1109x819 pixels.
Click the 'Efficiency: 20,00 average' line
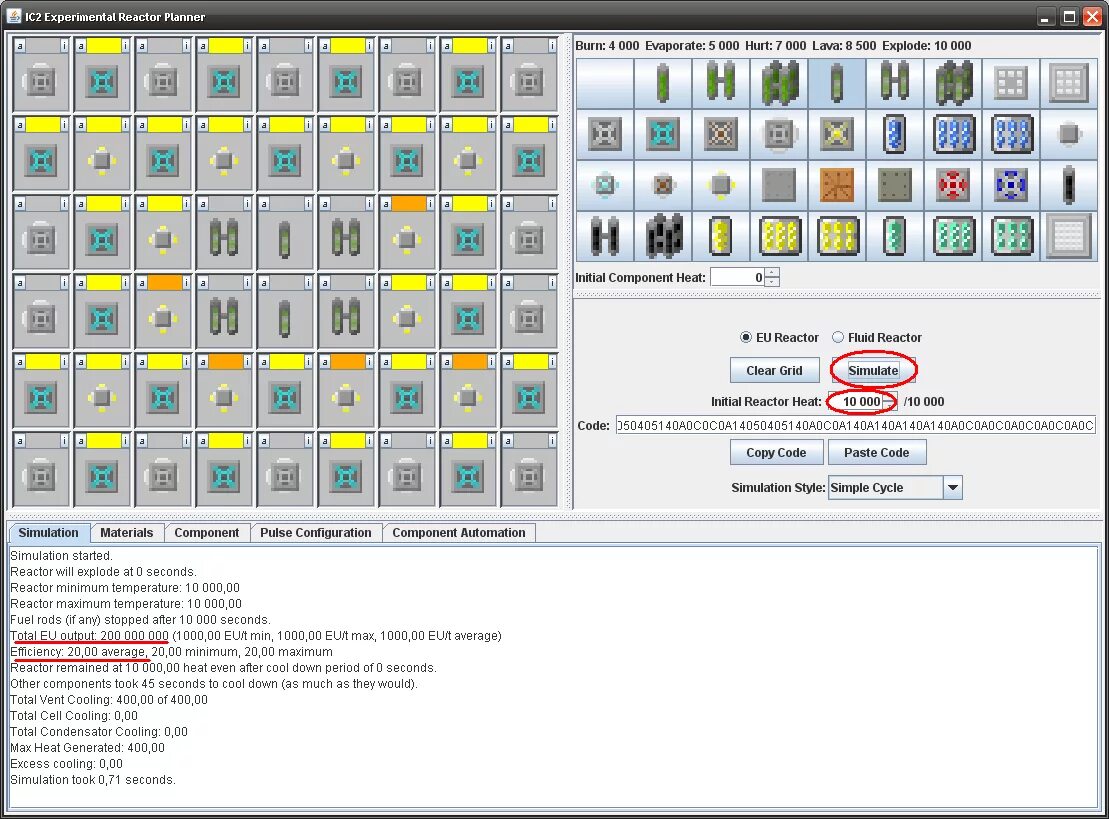pyautogui.click(x=79, y=652)
